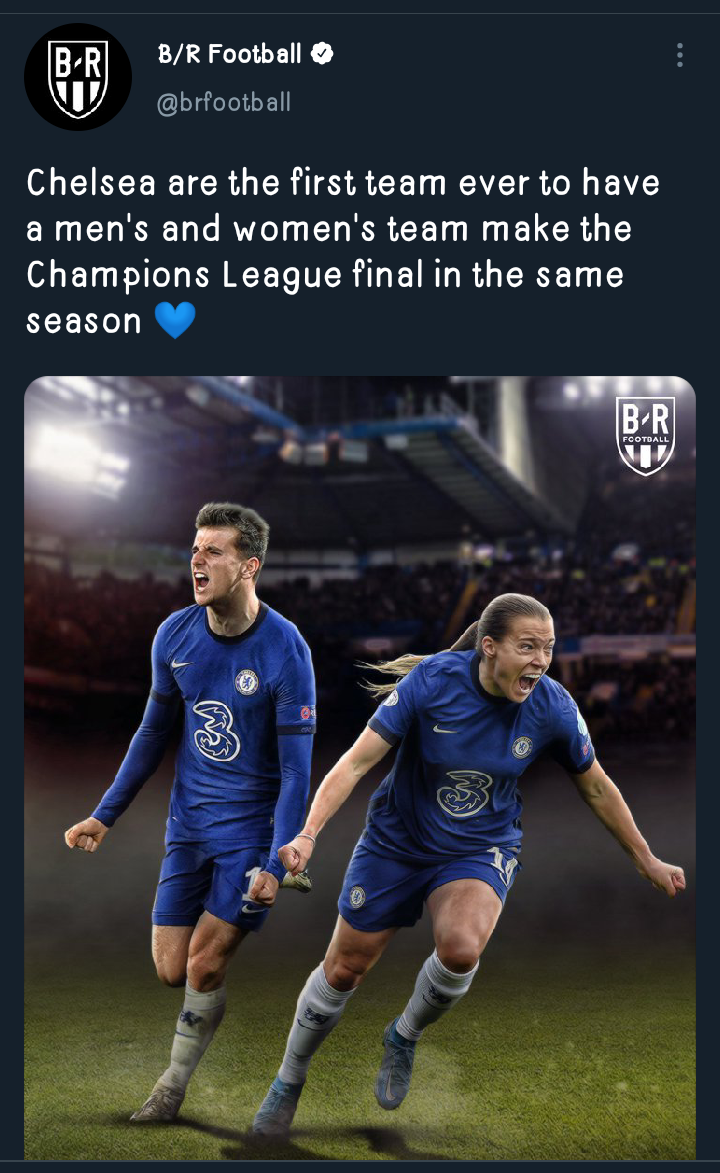Open the attached tweet image
This screenshot has width=720, height=1173.
tap(360, 768)
